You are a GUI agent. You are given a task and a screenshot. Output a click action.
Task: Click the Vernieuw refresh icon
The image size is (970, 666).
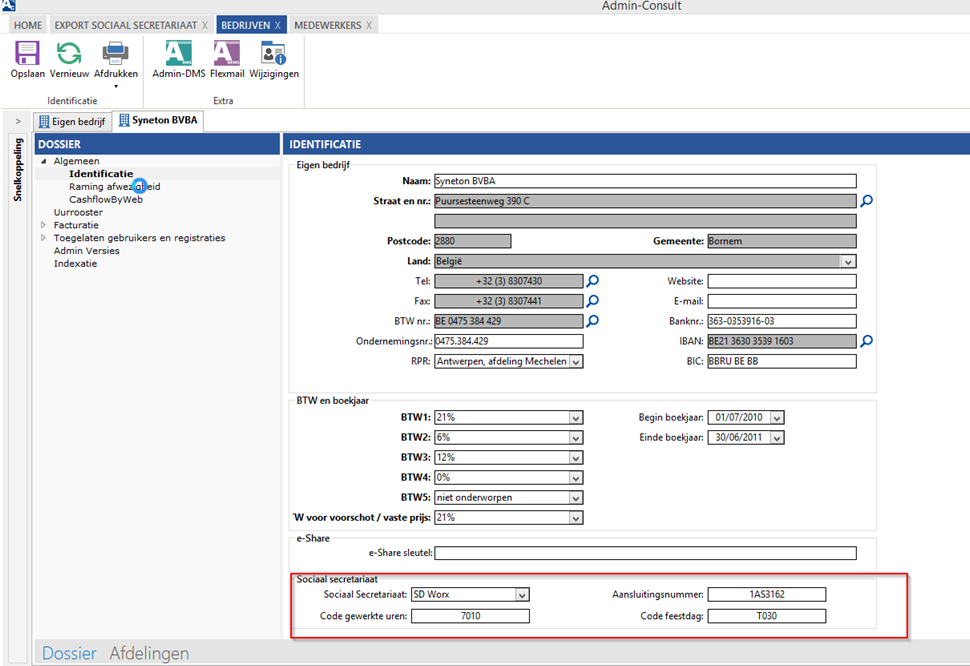pyautogui.click(x=69, y=54)
